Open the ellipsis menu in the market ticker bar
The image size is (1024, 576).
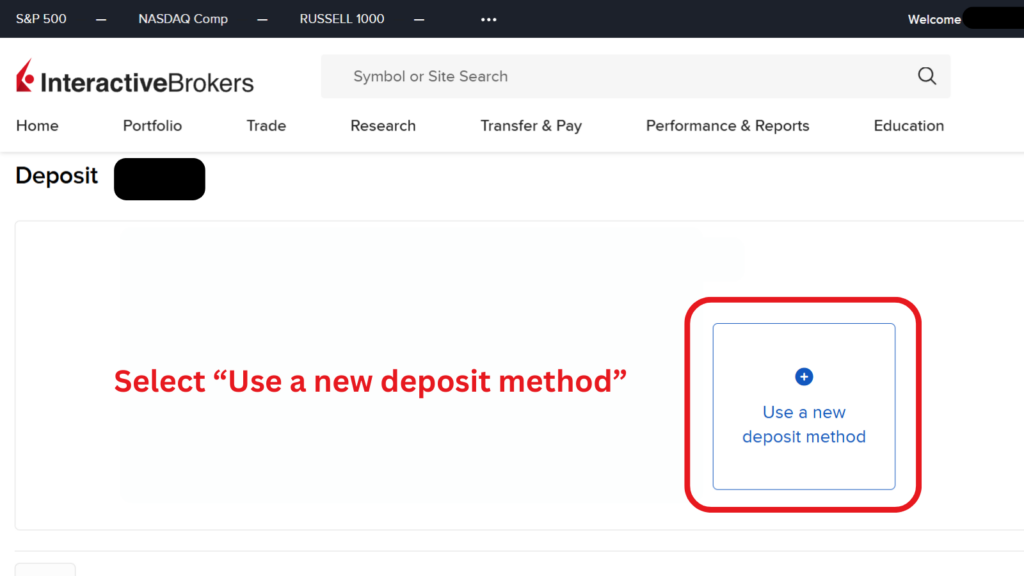pos(488,18)
